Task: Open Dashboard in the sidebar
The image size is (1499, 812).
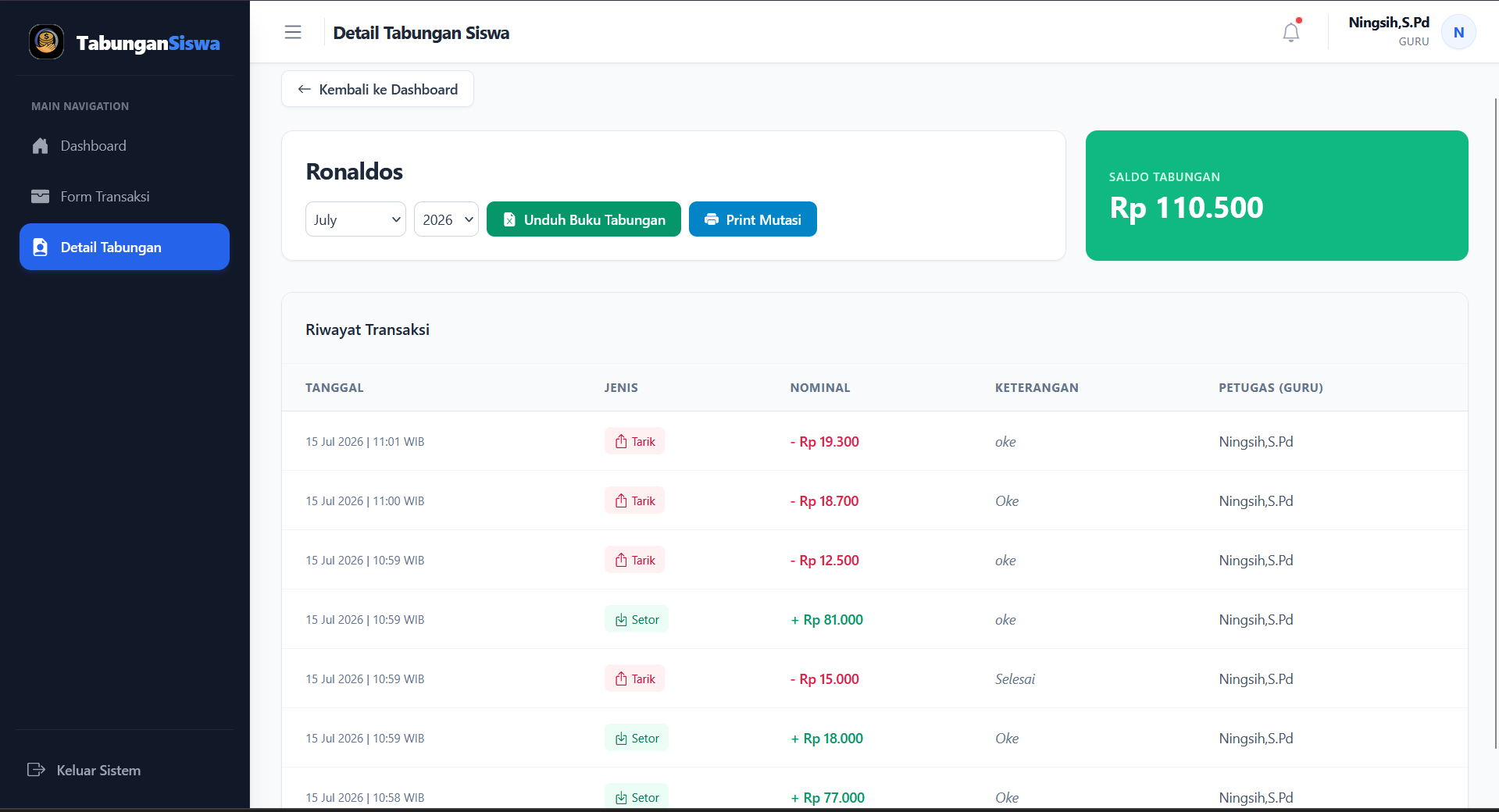Action: (x=125, y=146)
